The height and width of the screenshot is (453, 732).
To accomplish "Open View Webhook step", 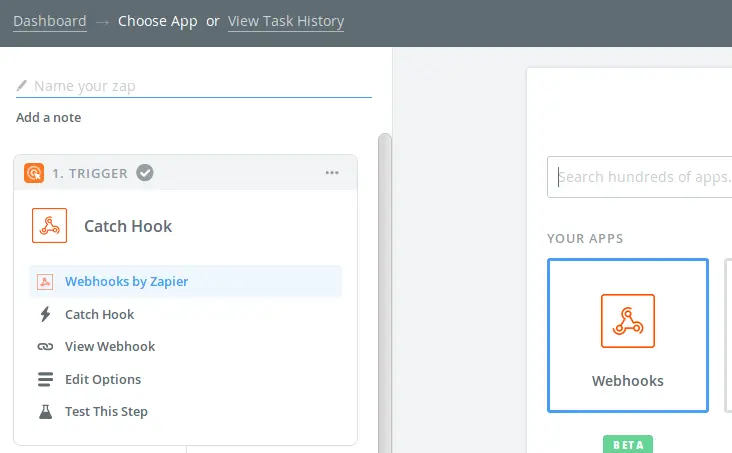I will [x=110, y=347].
